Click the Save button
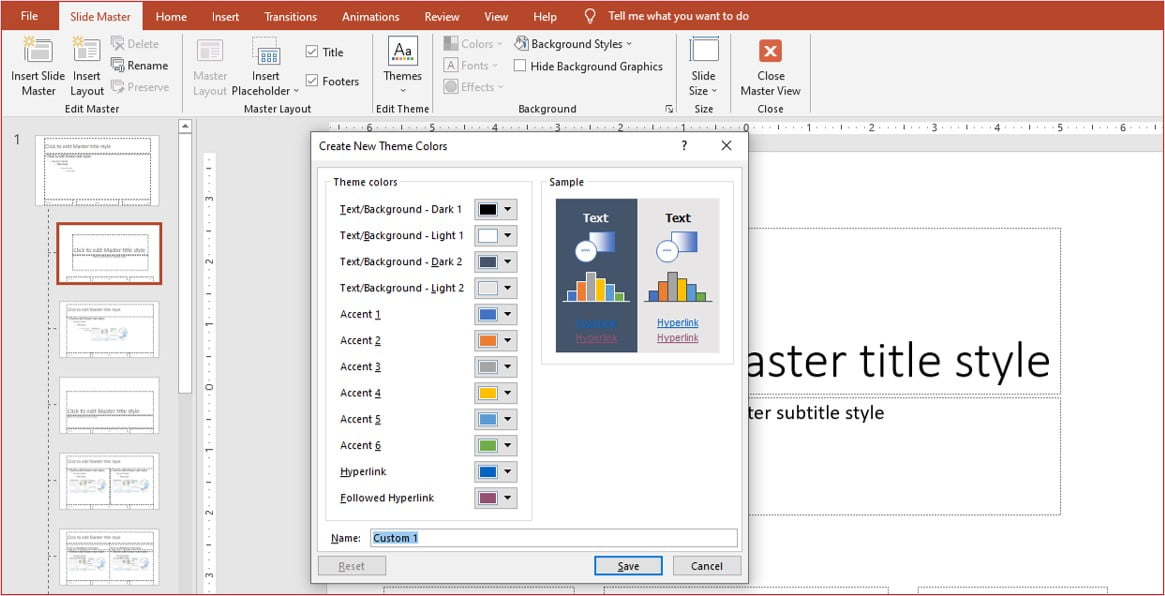This screenshot has width=1165, height=596. pyautogui.click(x=628, y=565)
